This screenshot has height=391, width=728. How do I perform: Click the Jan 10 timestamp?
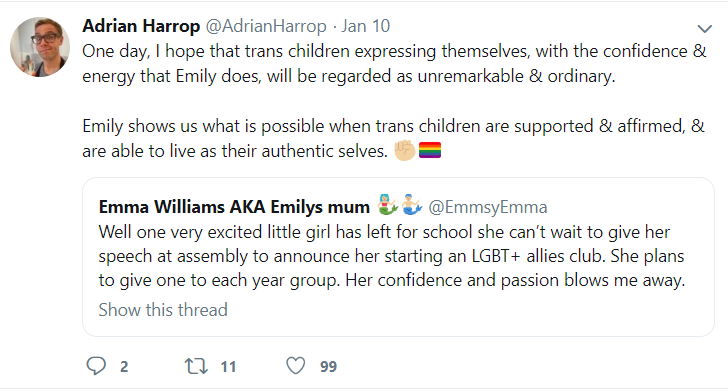pyautogui.click(x=365, y=26)
